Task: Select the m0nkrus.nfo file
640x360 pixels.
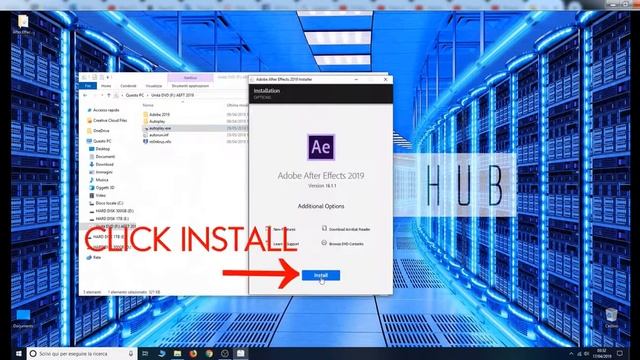Action: click(x=160, y=142)
